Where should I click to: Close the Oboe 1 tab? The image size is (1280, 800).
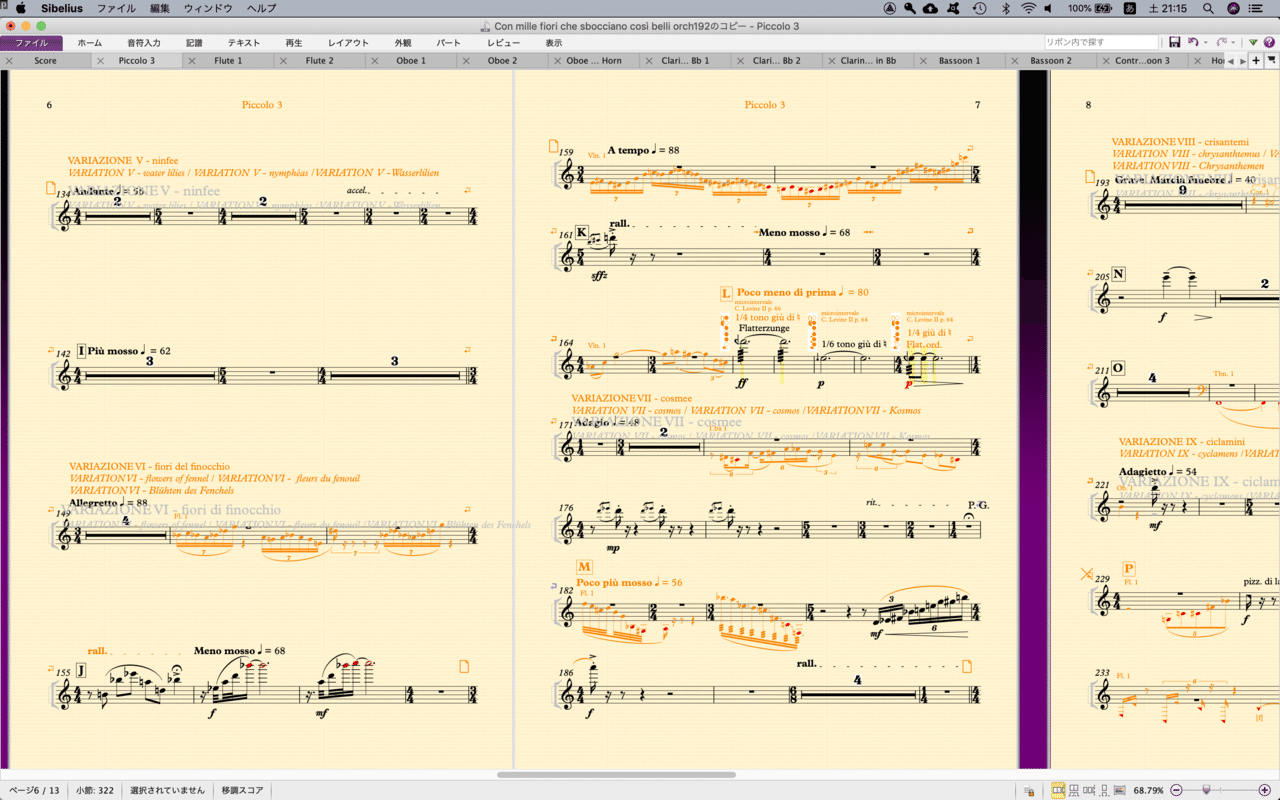point(376,61)
